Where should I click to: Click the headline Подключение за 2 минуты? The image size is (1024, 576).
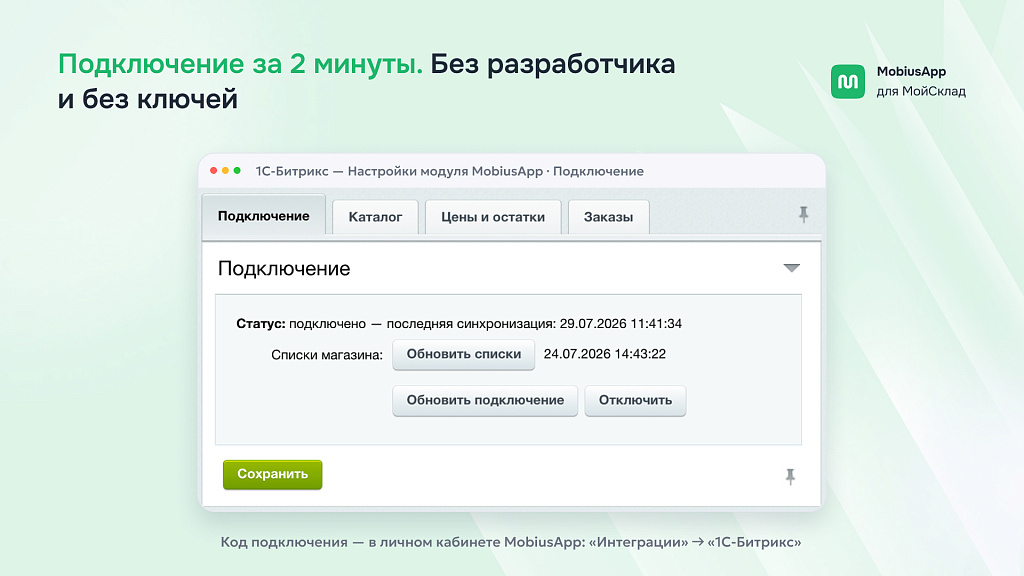(240, 64)
